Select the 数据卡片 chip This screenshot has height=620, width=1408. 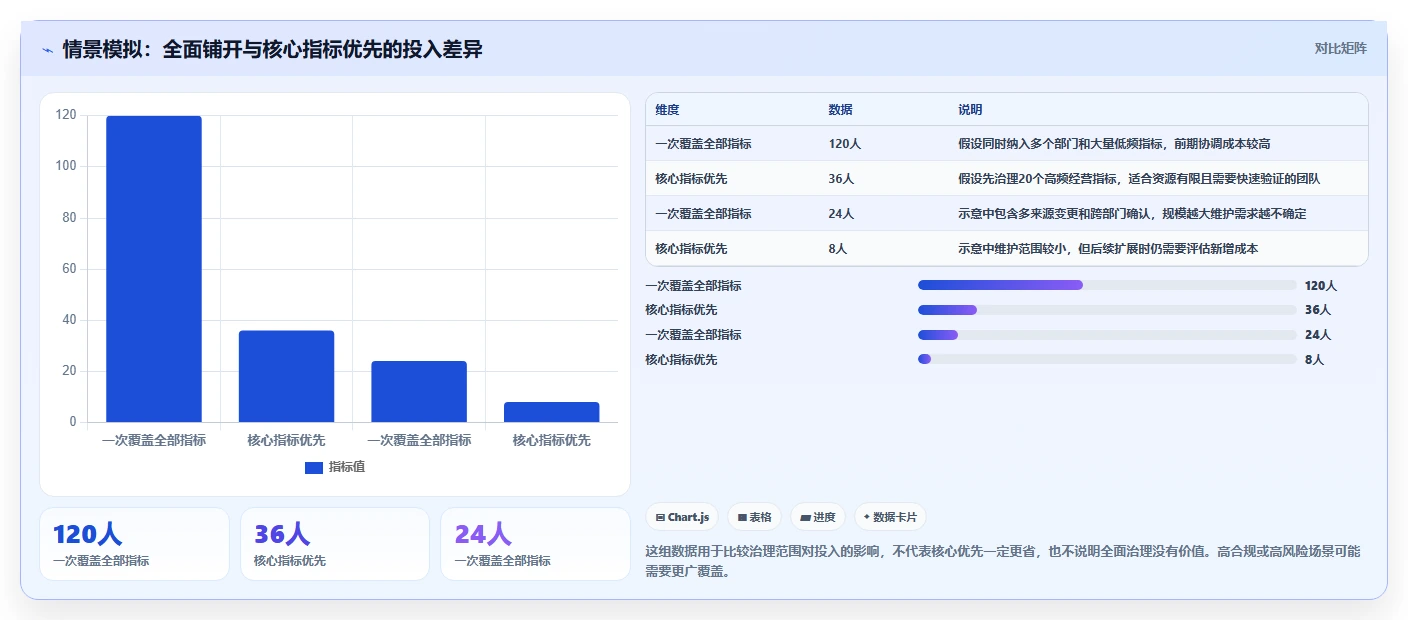[890, 517]
